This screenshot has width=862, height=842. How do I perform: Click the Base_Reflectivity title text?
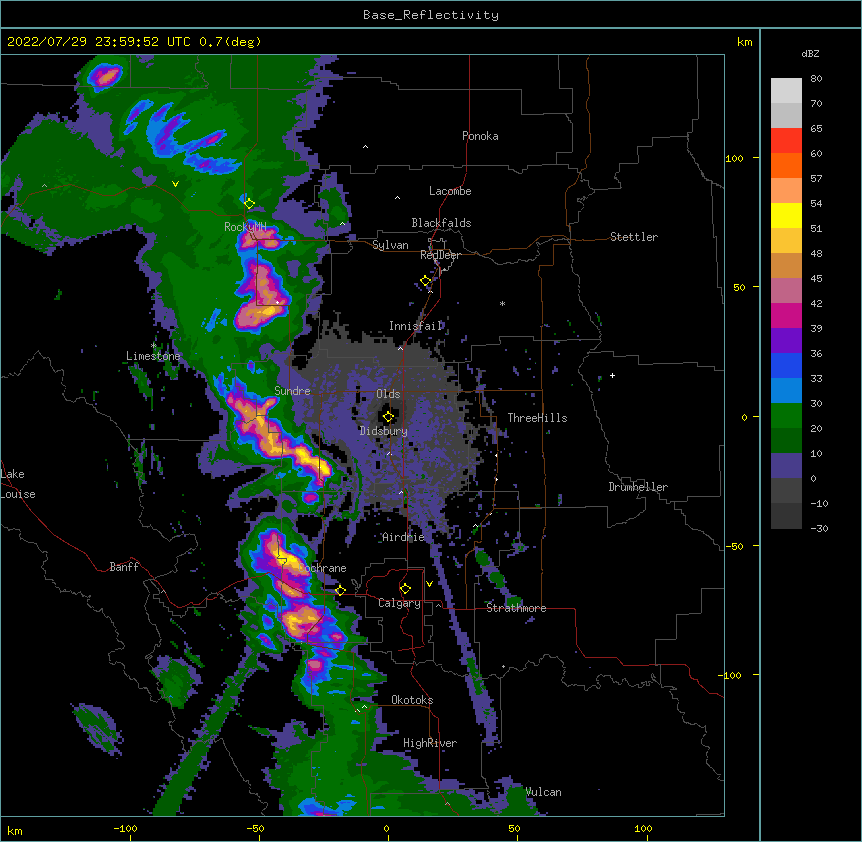pyautogui.click(x=430, y=15)
